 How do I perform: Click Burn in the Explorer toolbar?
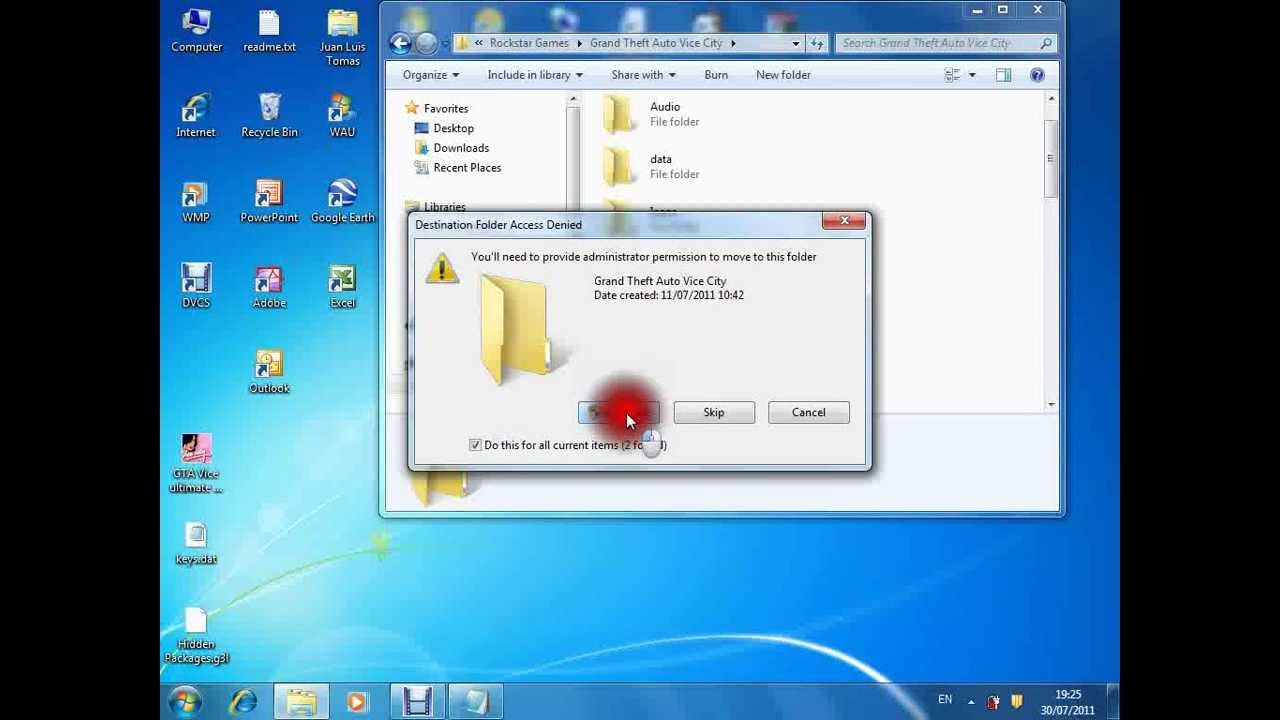pyautogui.click(x=716, y=75)
